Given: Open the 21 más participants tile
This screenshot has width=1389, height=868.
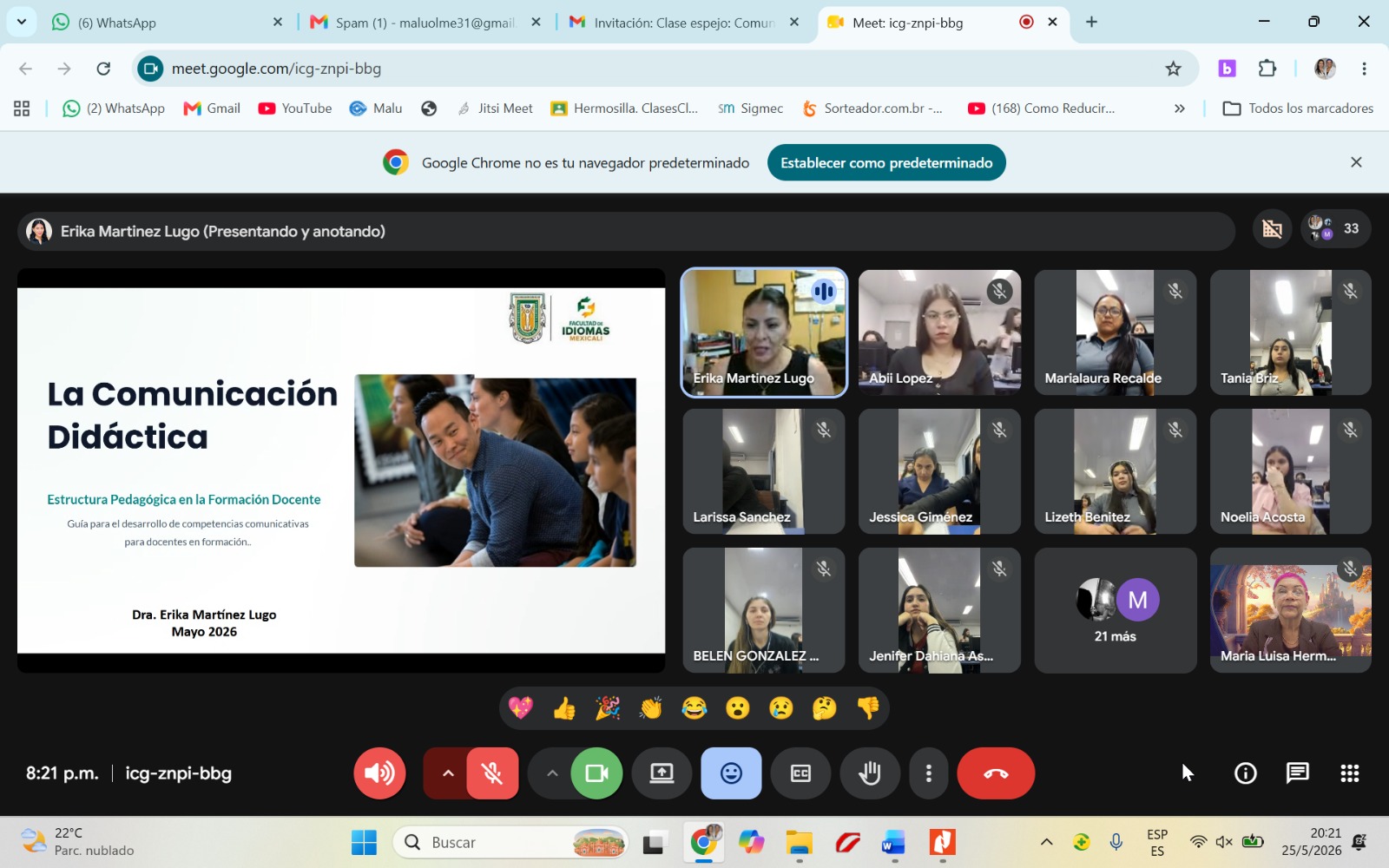Looking at the screenshot, I should click(x=1116, y=610).
